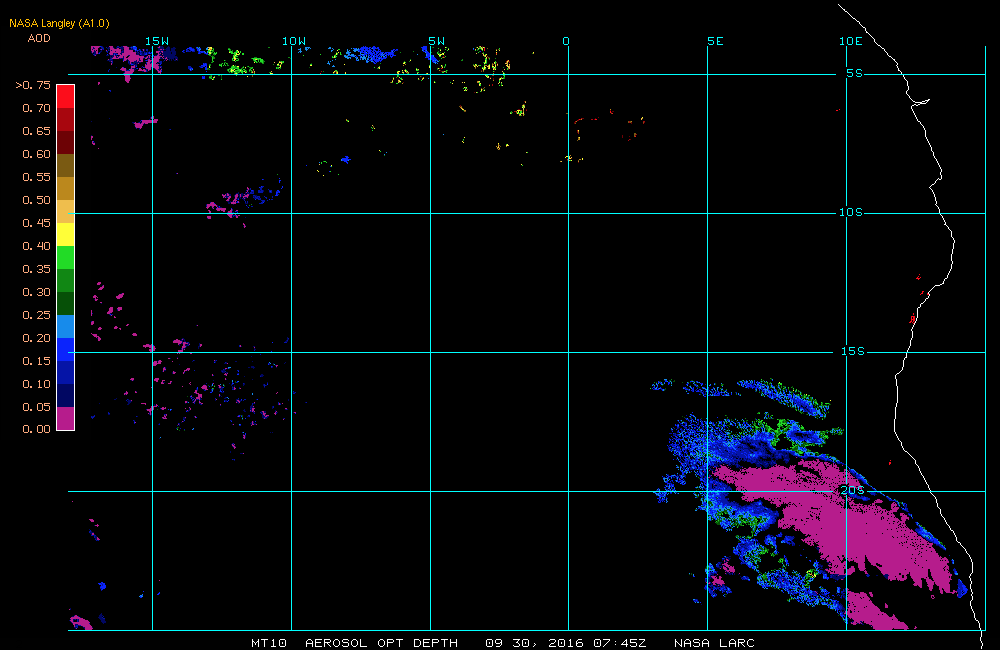1000x650 pixels.
Task: Click the '0' longitude label
Action: [566, 41]
